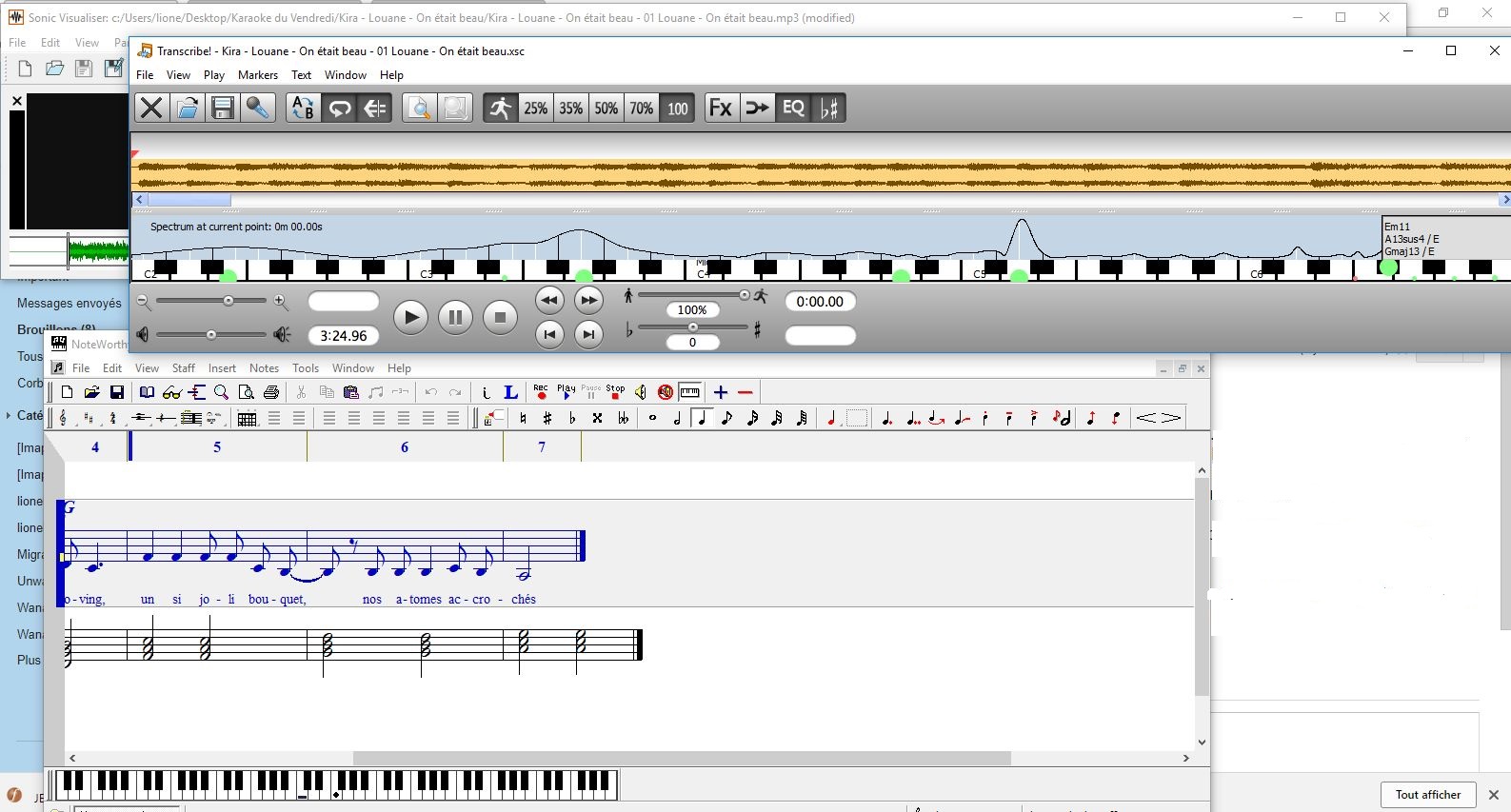Image resolution: width=1511 pixels, height=812 pixels.
Task: Toggle the running-man speed button
Action: click(500, 108)
